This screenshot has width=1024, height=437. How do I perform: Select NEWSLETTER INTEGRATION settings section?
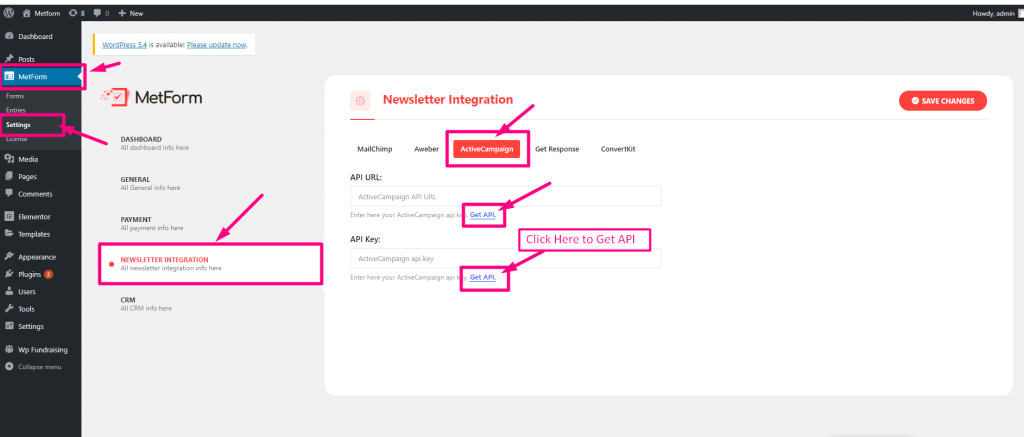[210, 263]
